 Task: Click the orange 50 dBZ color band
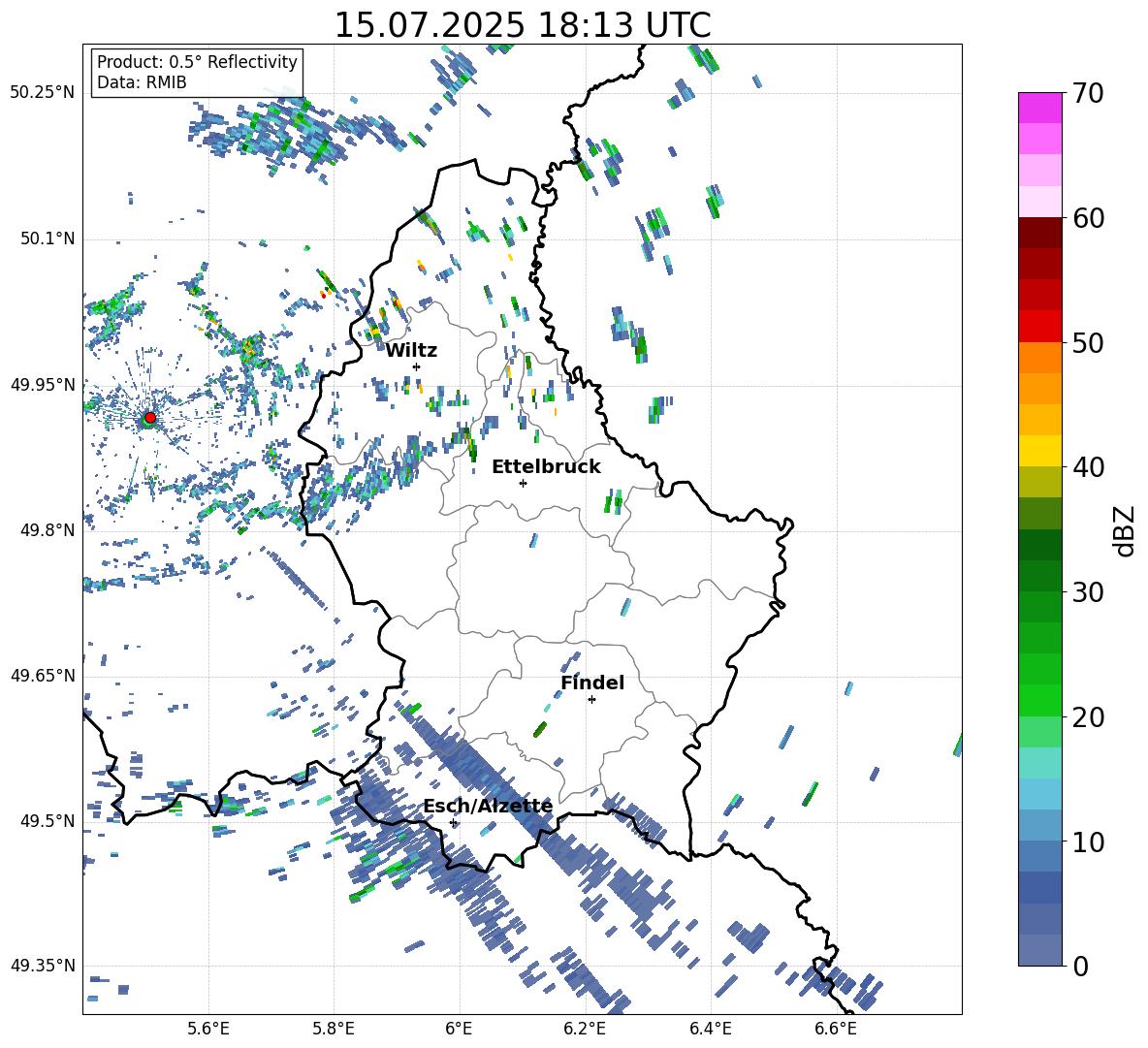(x=1039, y=357)
